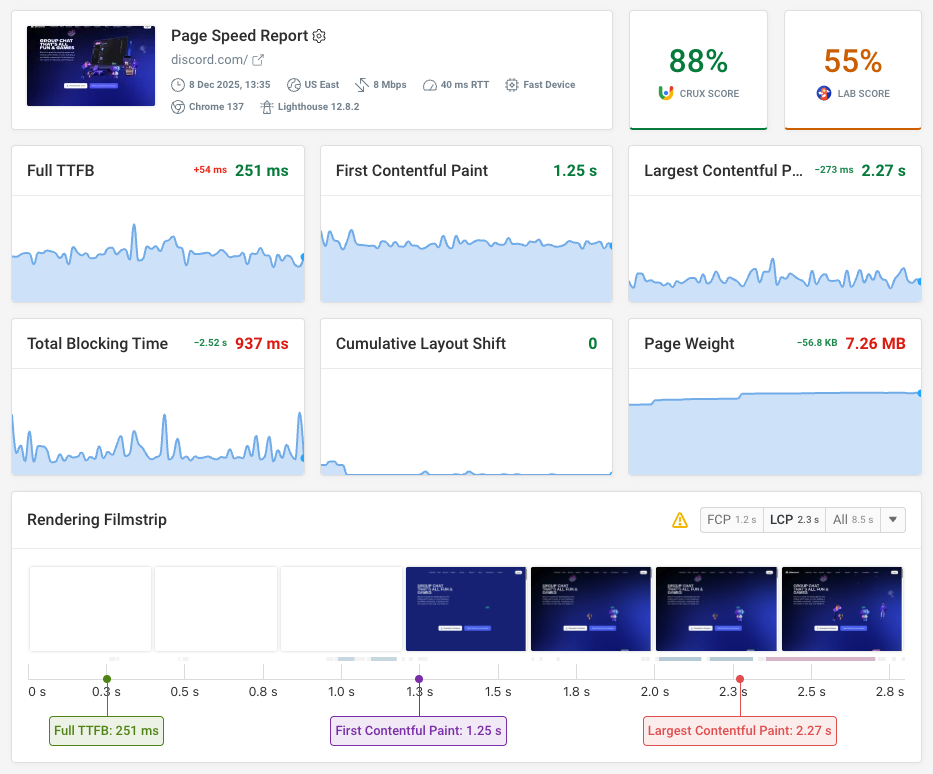Image resolution: width=933 pixels, height=774 pixels.
Task: Select the LCP 2.3 s tab
Action: click(794, 519)
